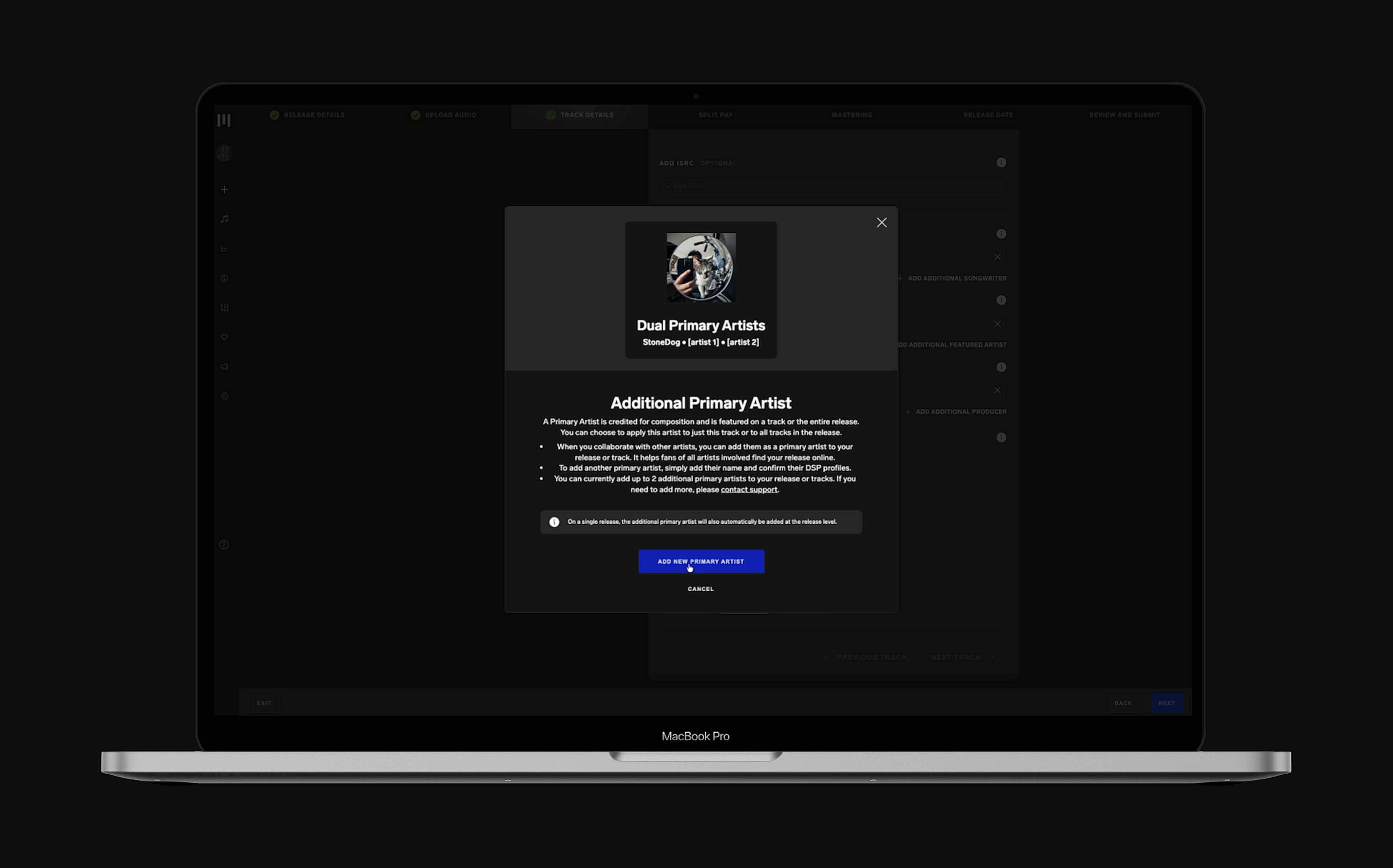1393x868 pixels.
Task: Select the heart icon in the sidebar
Action: 223,337
